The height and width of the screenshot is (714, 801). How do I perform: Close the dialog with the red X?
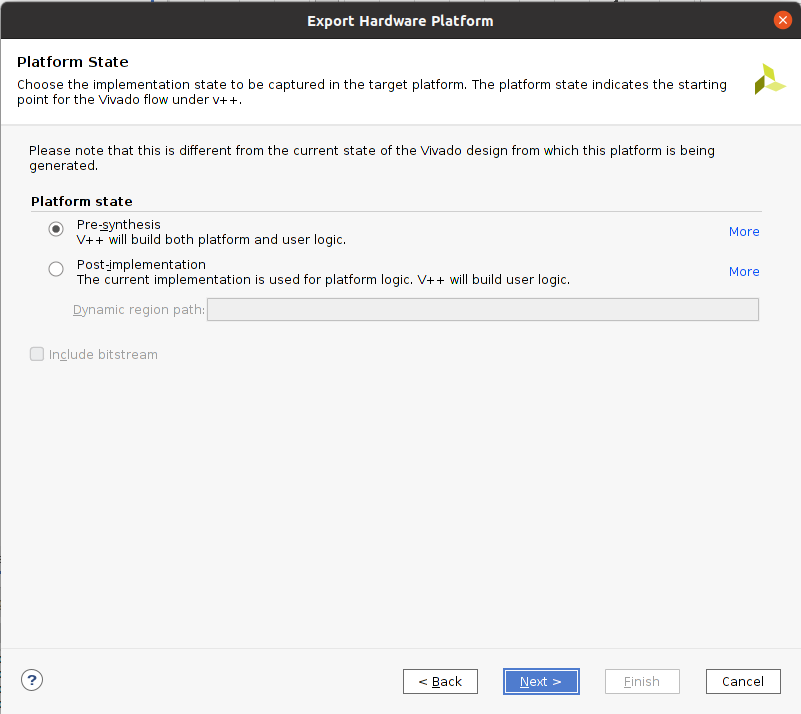(x=783, y=20)
